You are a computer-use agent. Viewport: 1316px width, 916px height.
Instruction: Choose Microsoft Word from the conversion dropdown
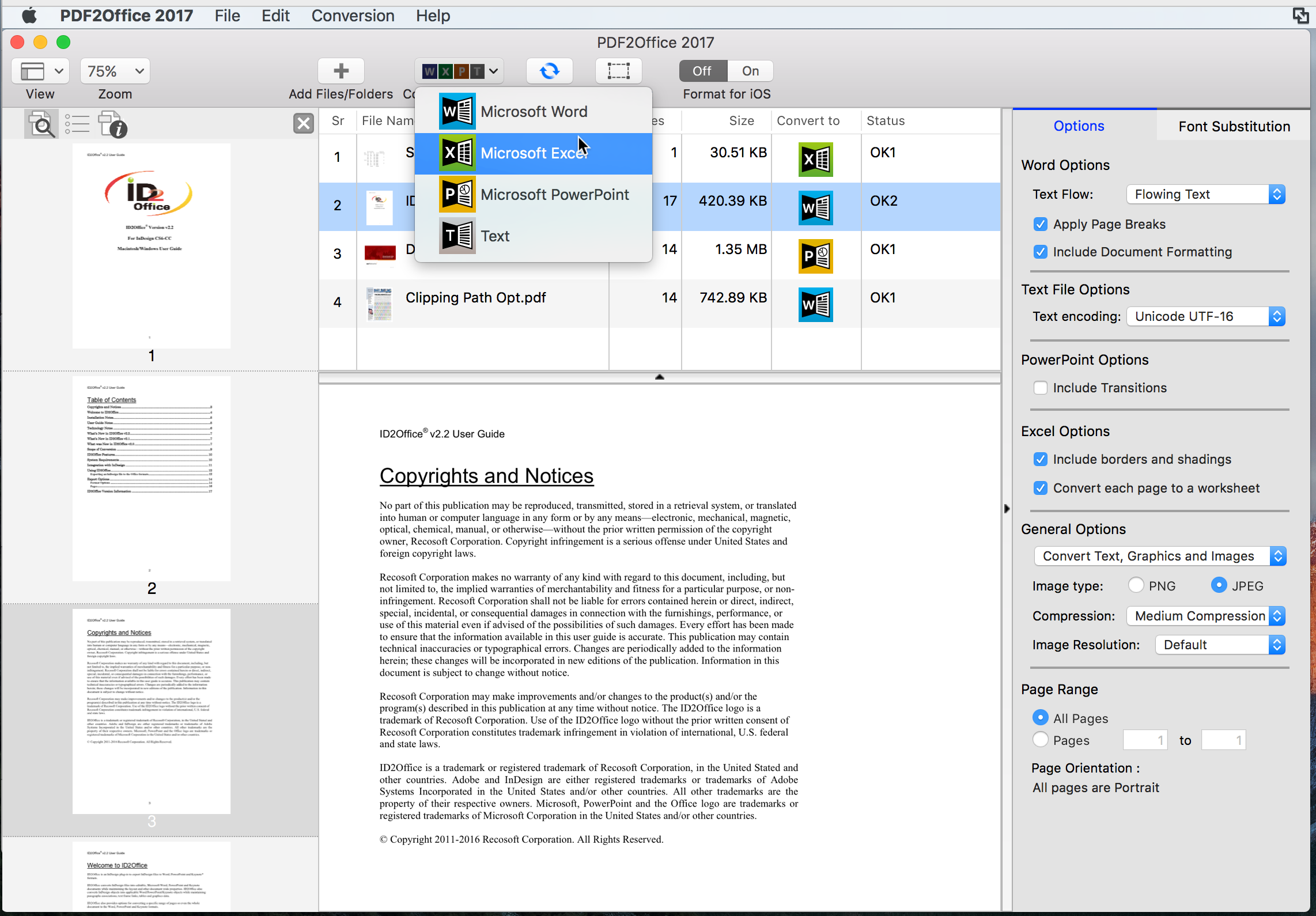(534, 112)
